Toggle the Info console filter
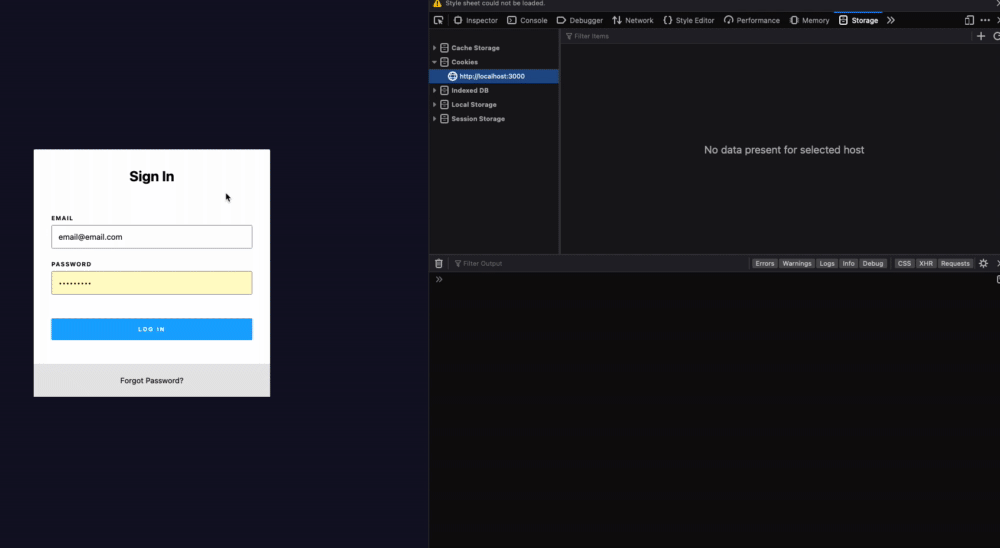Image resolution: width=1000 pixels, height=548 pixels. tap(848, 263)
